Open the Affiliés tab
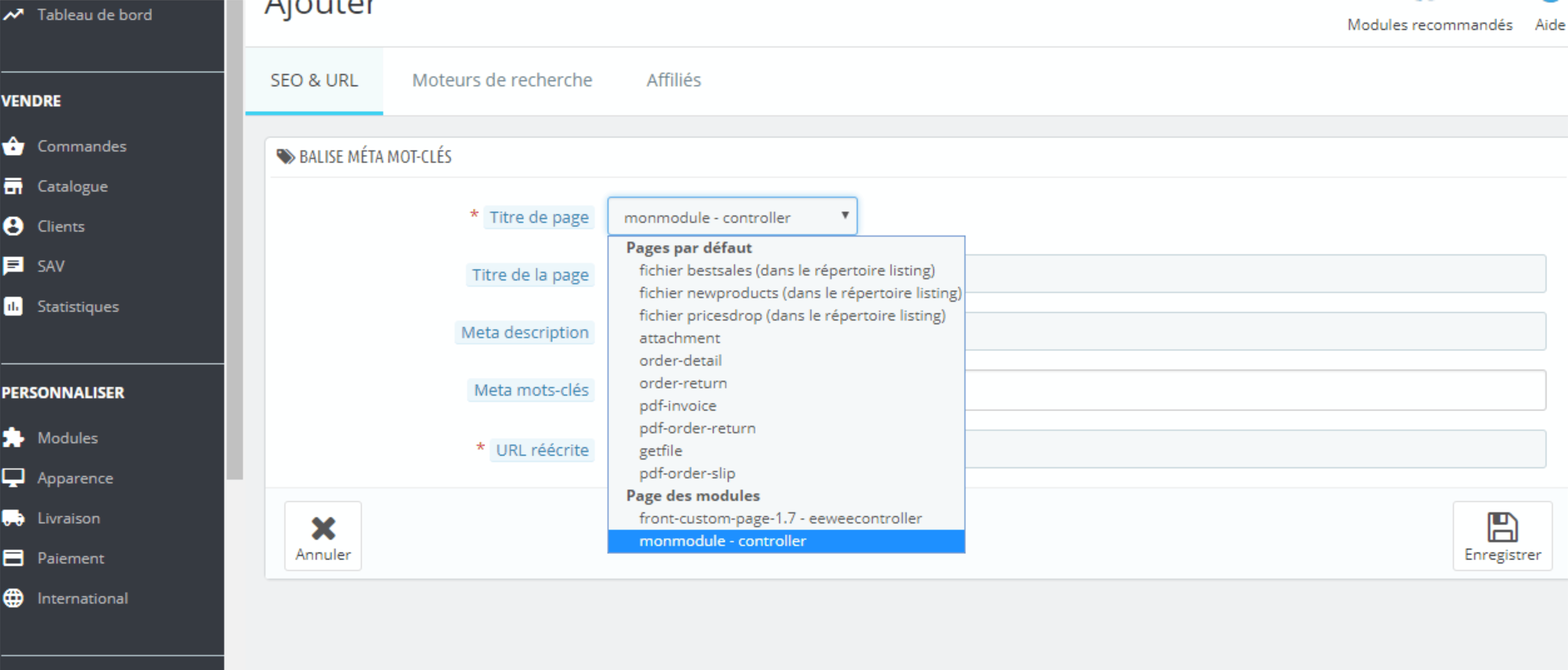 tap(673, 80)
